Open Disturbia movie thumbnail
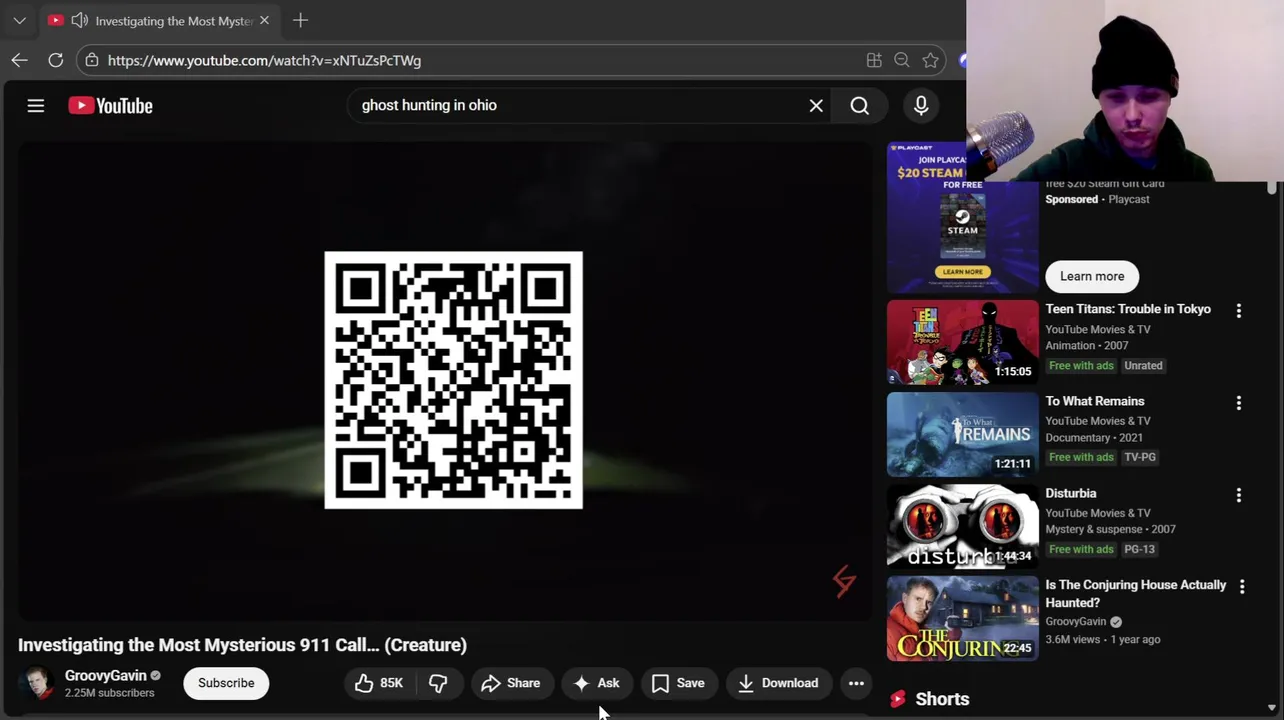The image size is (1284, 720). 962,526
